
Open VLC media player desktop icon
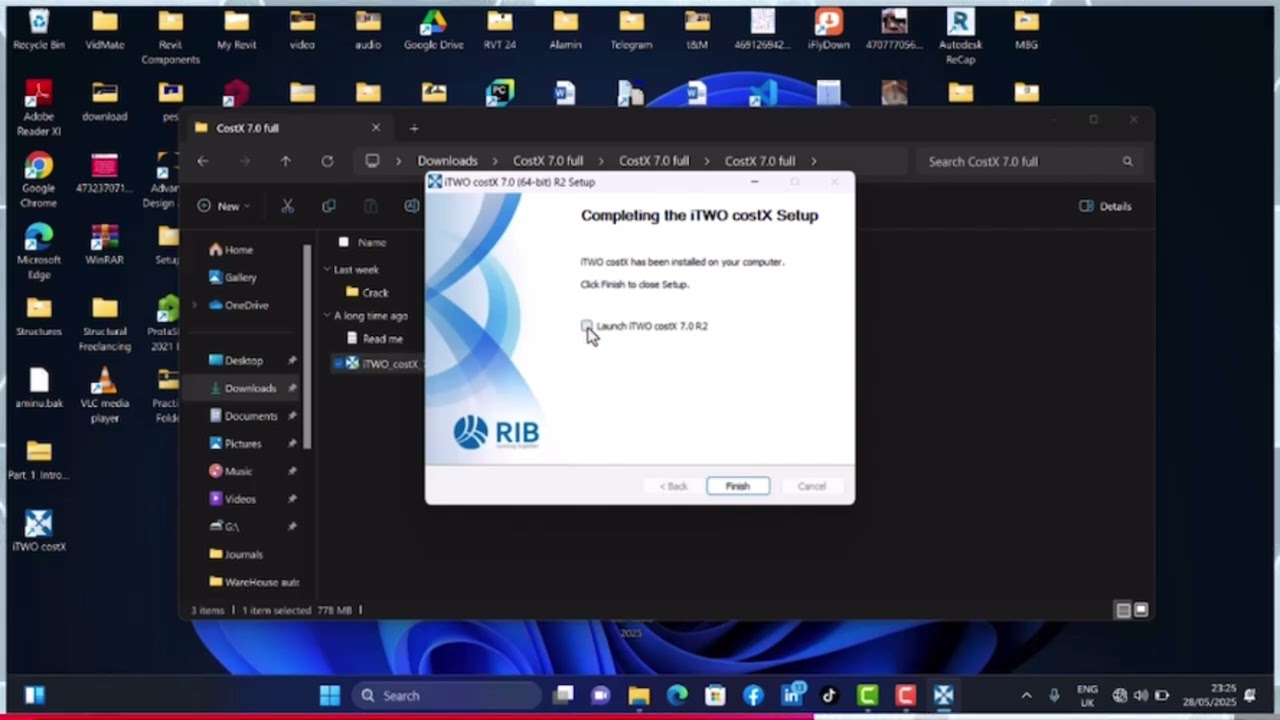[104, 395]
